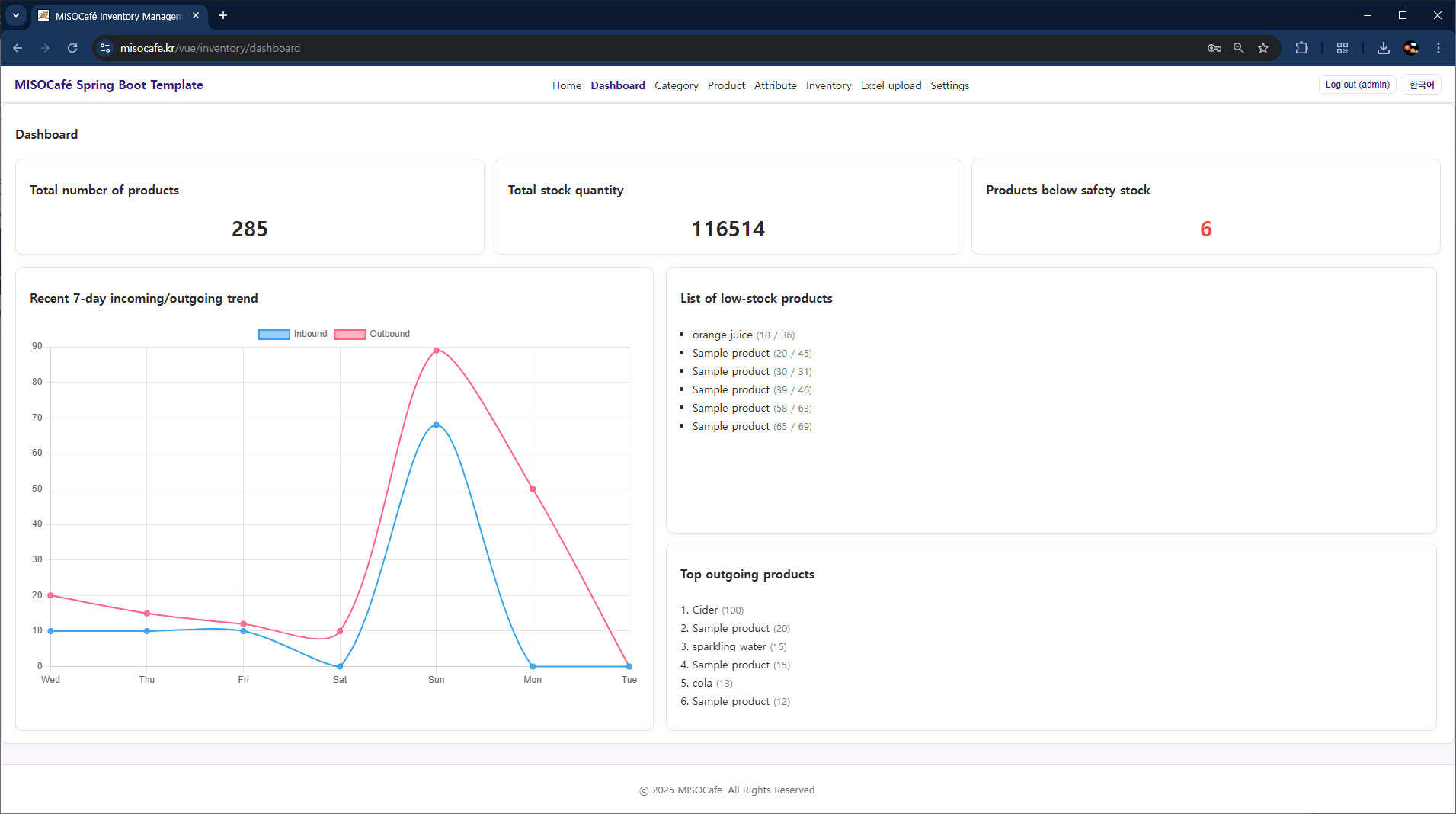The width and height of the screenshot is (1456, 814).
Task: Click the zoom icon in the address bar
Action: [x=1238, y=47]
